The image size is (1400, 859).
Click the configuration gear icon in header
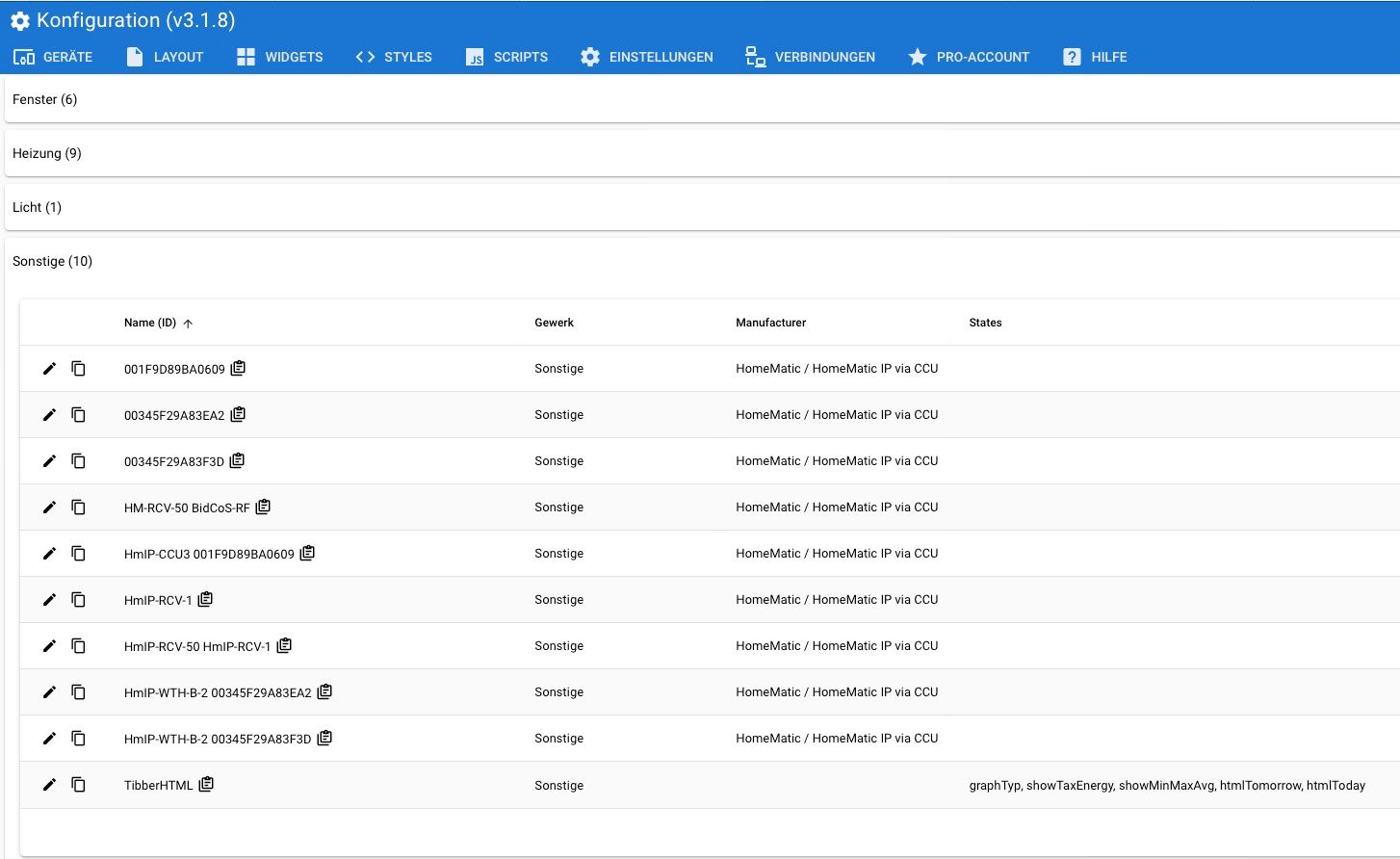click(20, 21)
